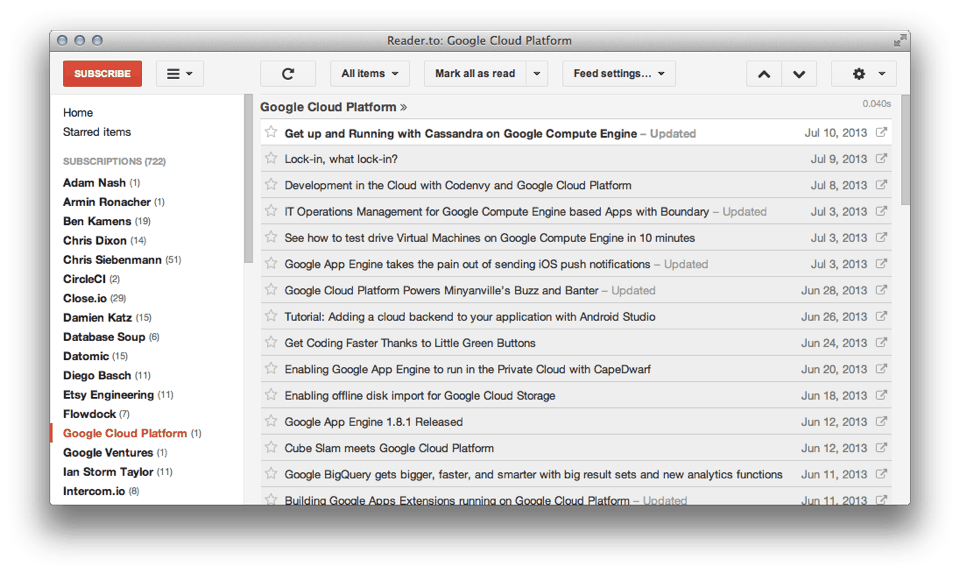This screenshot has height=574, width=960.
Task: Expand the Mark all as read arrow
Action: [537, 73]
